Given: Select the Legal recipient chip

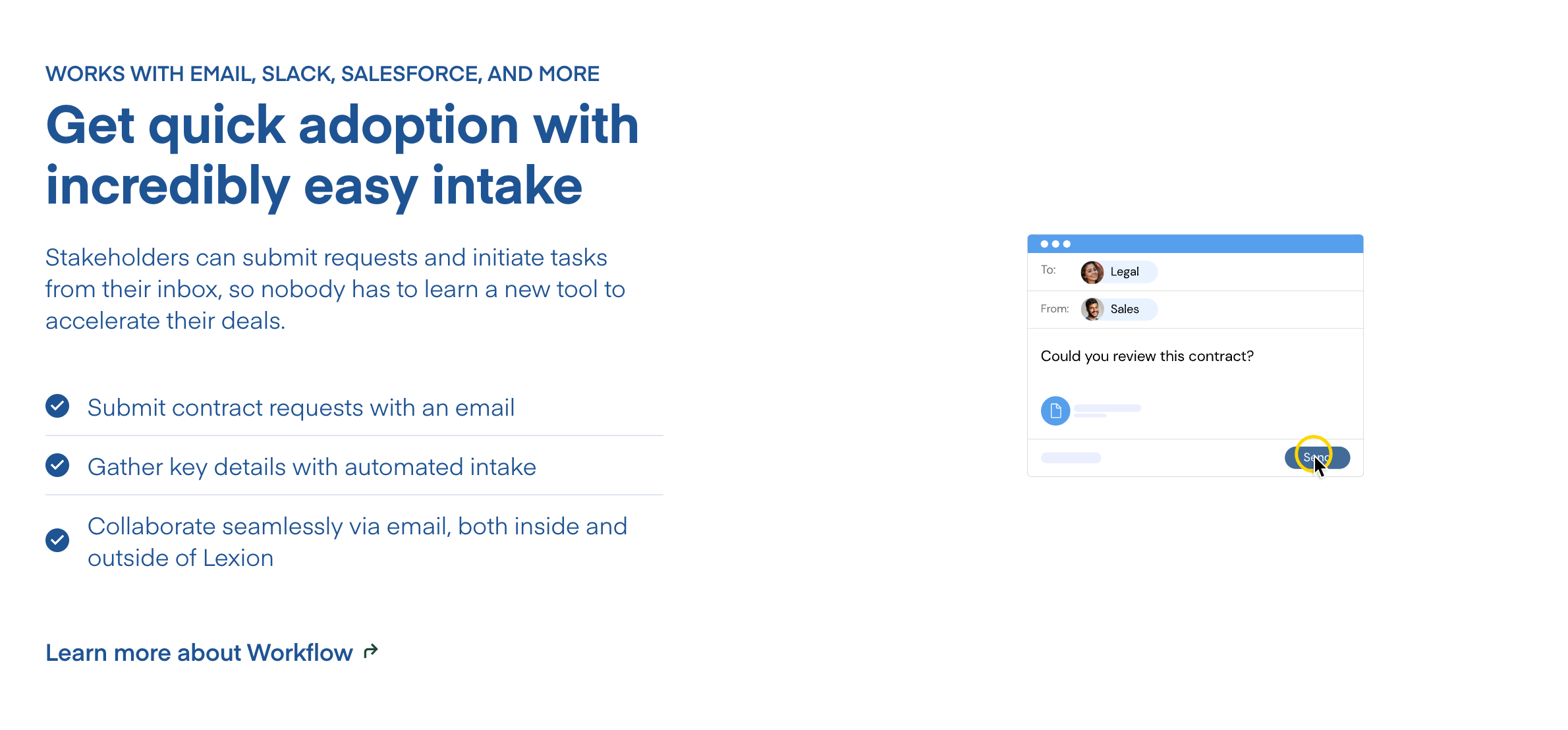Looking at the screenshot, I should [x=1125, y=272].
